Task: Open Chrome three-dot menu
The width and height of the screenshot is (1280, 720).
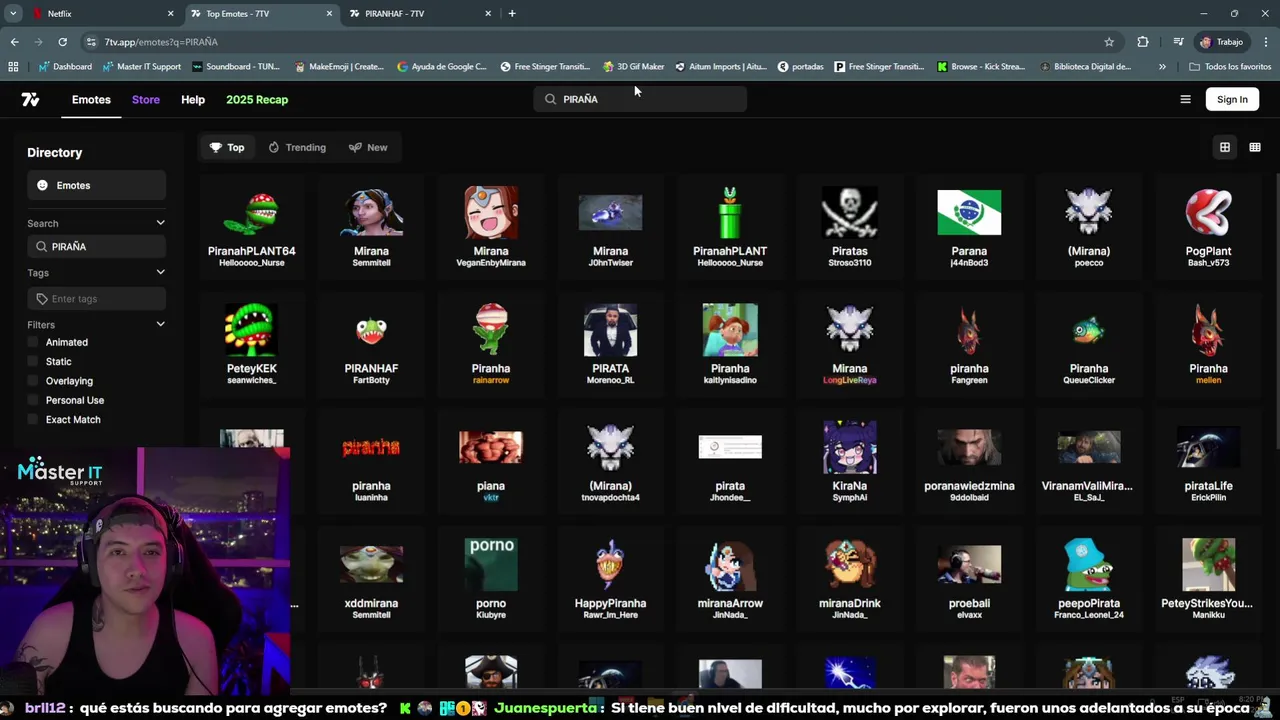Action: tap(1266, 42)
